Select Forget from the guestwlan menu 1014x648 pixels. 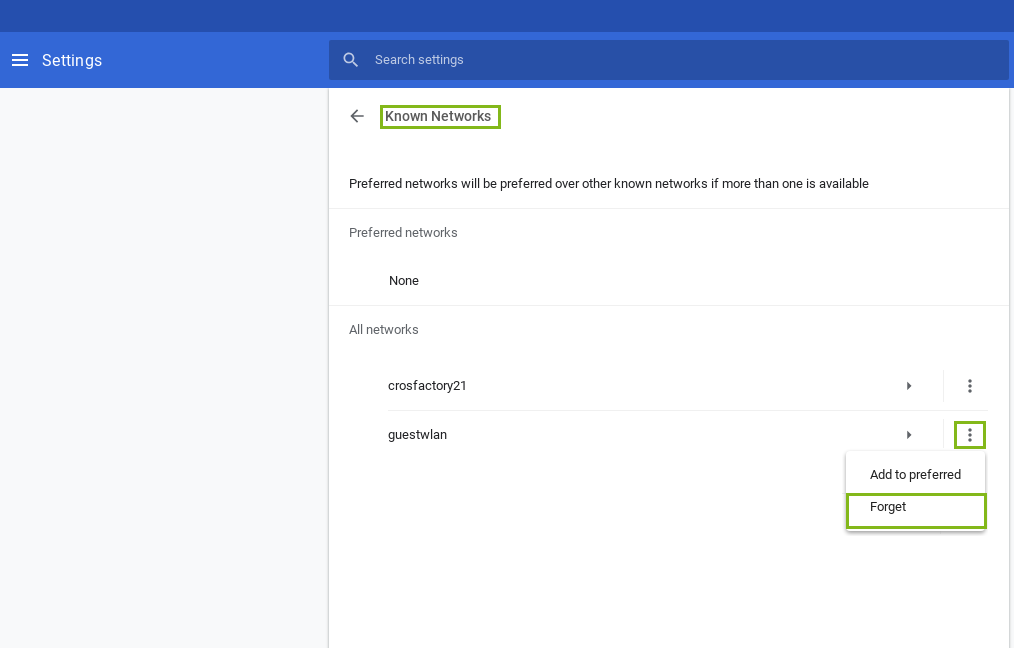(x=888, y=507)
